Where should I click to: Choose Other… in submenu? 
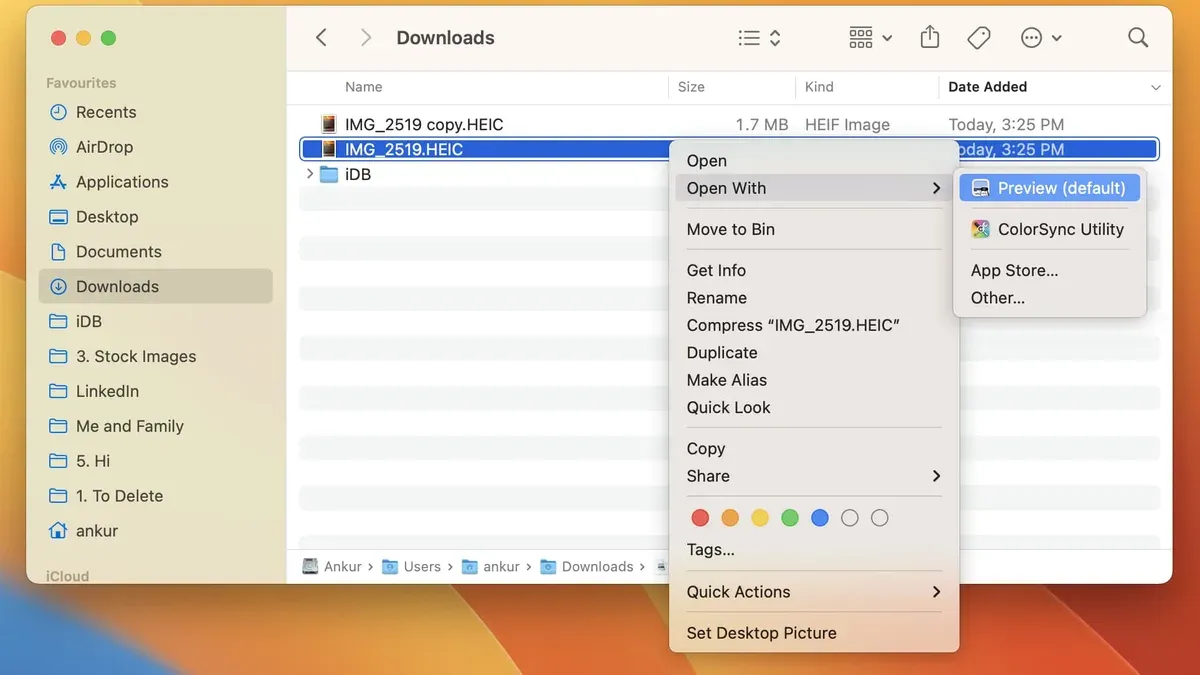point(1049,298)
